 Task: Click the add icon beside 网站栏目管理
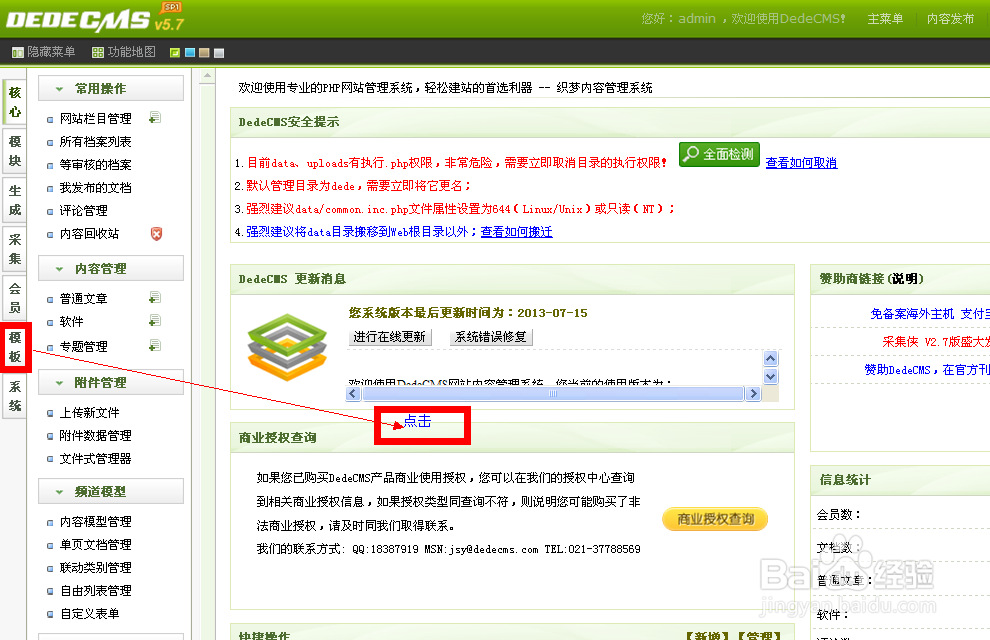(155, 118)
